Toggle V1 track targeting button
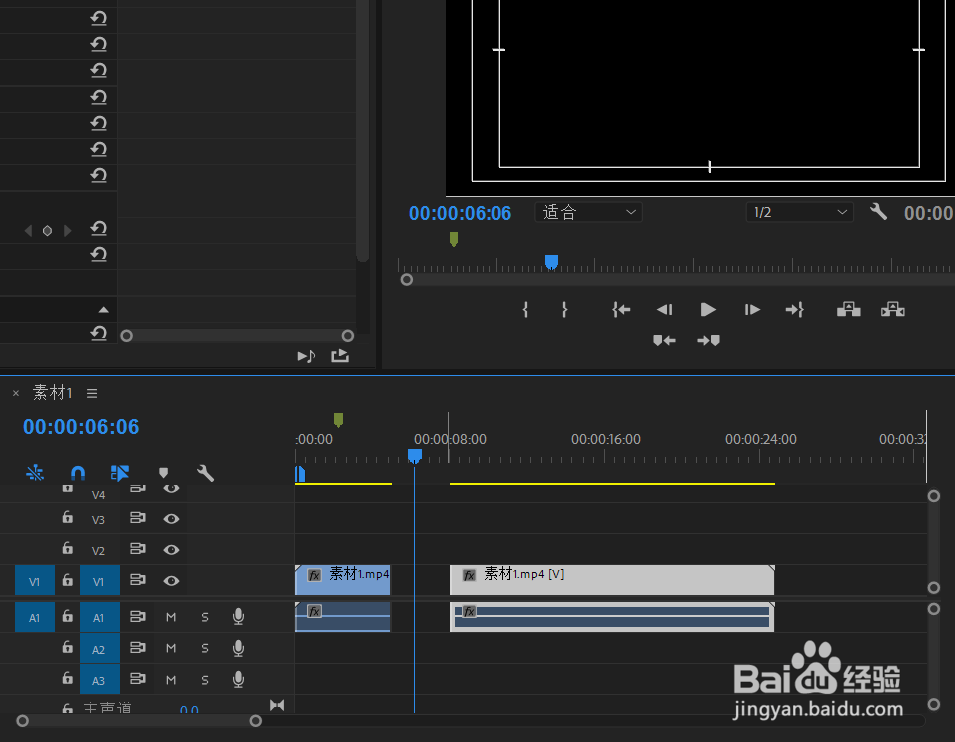 (99, 581)
